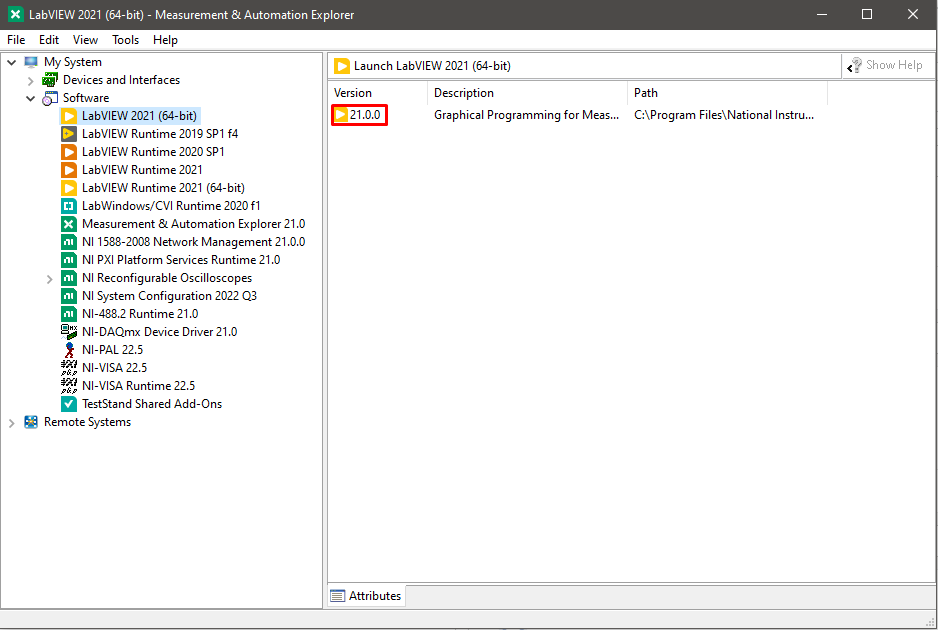938x630 pixels.
Task: Click the MAX application icon in title bar
Action: tap(16, 14)
